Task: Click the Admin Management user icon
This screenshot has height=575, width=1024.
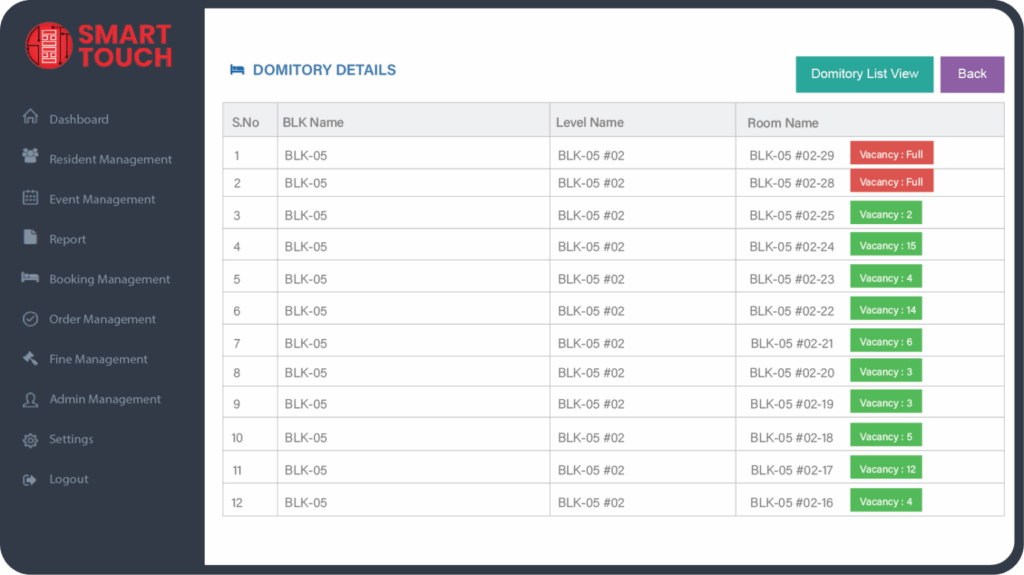Action: click(x=30, y=399)
